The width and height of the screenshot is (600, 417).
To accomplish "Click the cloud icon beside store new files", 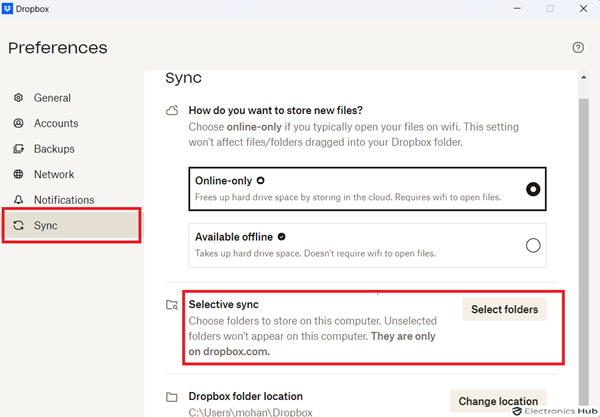I will click(172, 111).
